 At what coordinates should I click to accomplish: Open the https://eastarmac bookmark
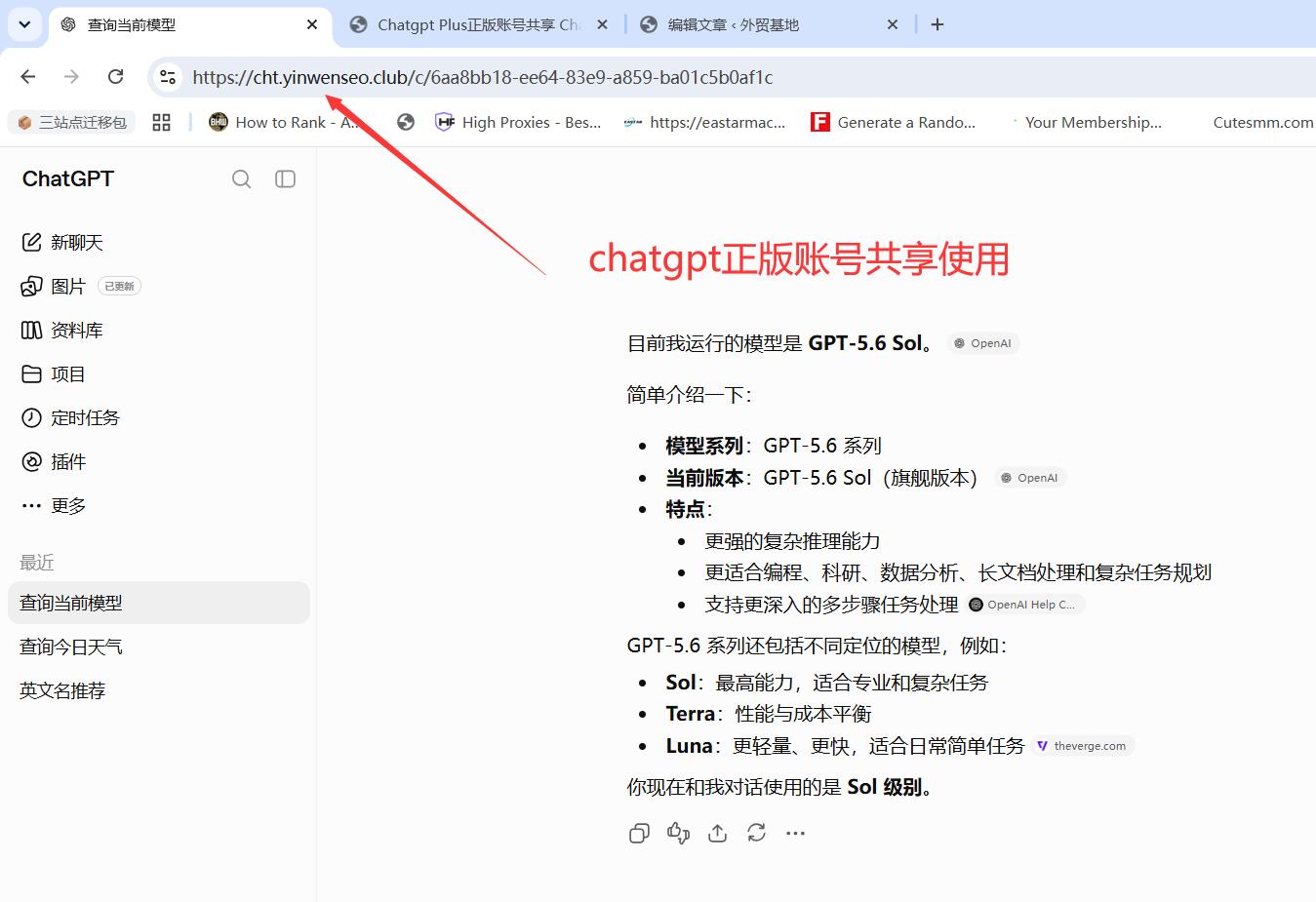(704, 122)
